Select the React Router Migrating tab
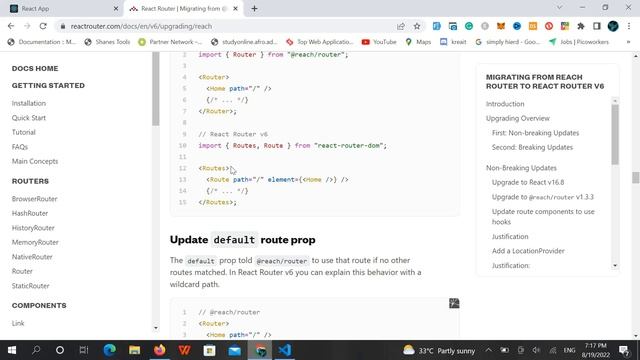The image size is (640, 360). 184,9
